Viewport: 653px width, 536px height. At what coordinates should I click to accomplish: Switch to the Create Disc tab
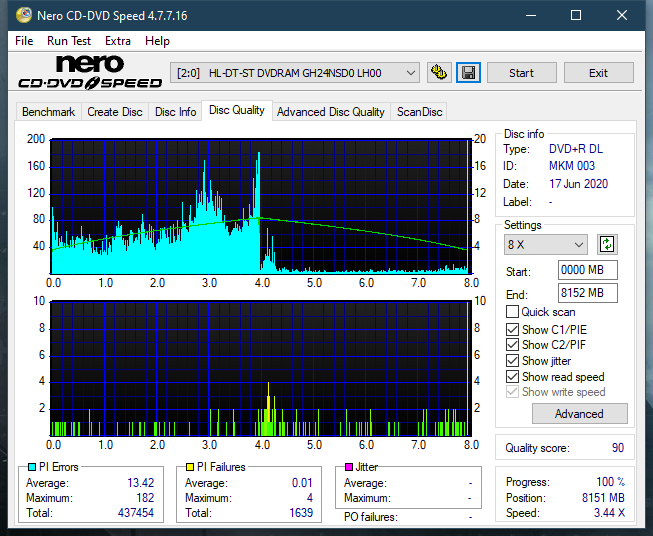(115, 112)
